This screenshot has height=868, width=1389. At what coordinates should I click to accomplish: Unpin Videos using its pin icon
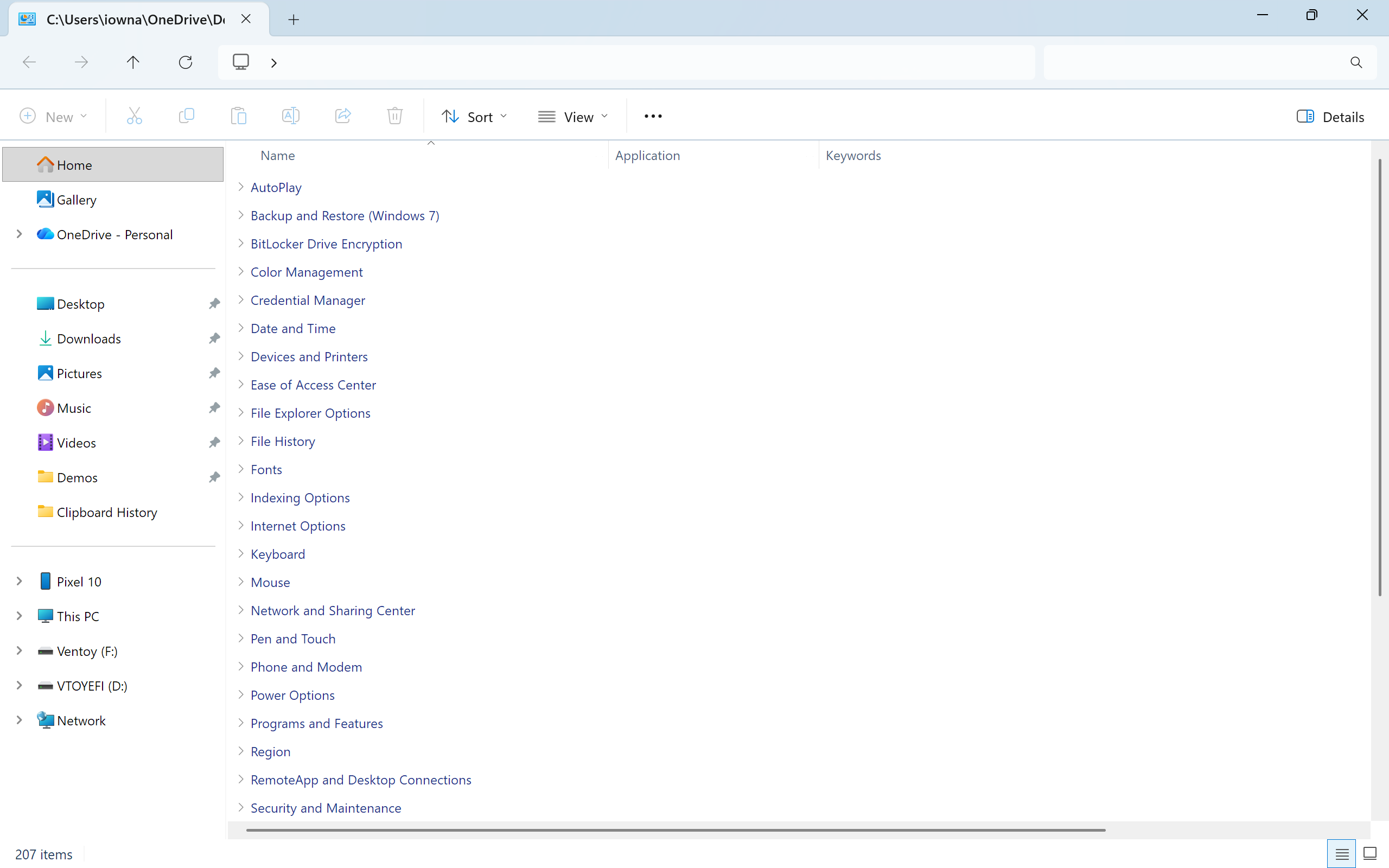(x=214, y=443)
